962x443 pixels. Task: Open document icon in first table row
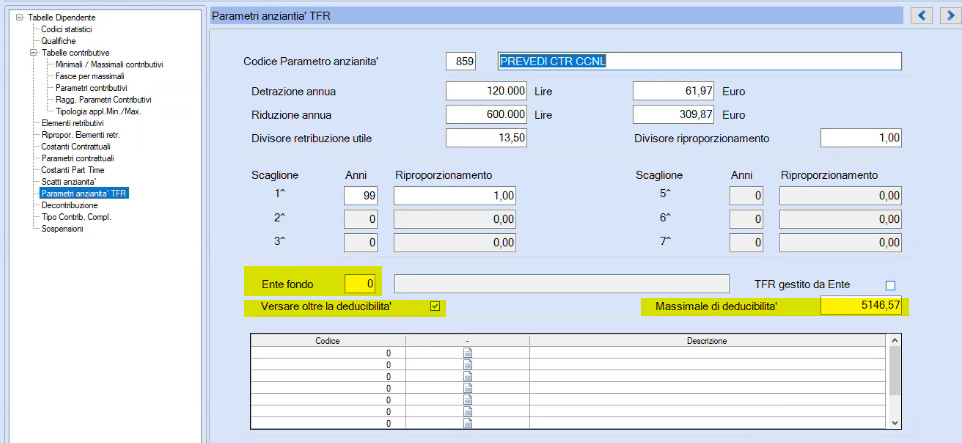tap(467, 353)
